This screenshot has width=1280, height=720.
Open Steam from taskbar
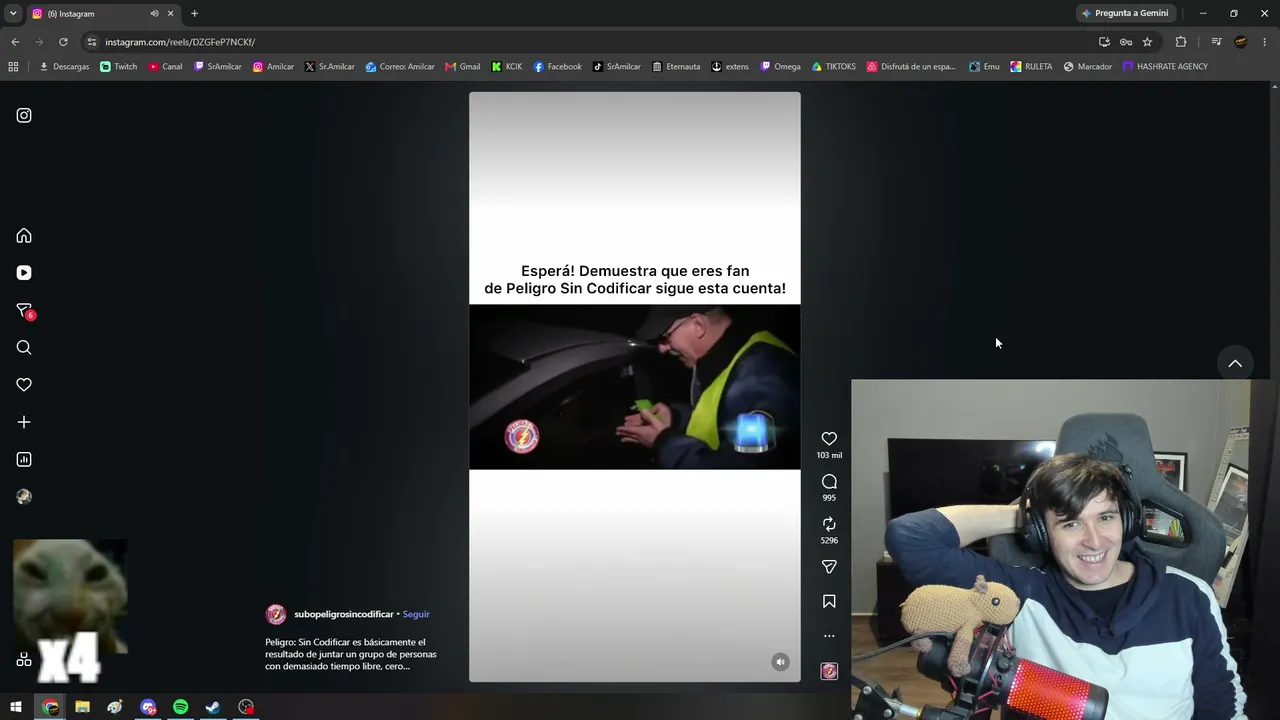[213, 707]
